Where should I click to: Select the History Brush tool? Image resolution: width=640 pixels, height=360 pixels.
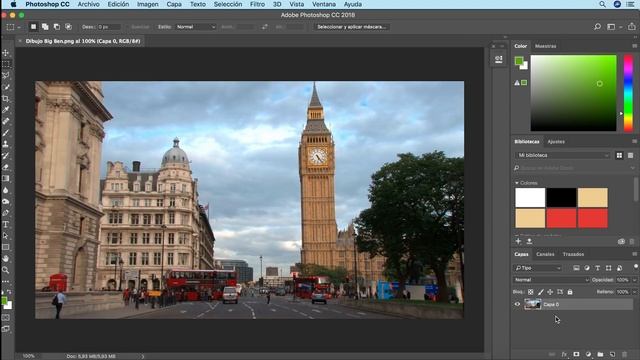[x=6, y=156]
